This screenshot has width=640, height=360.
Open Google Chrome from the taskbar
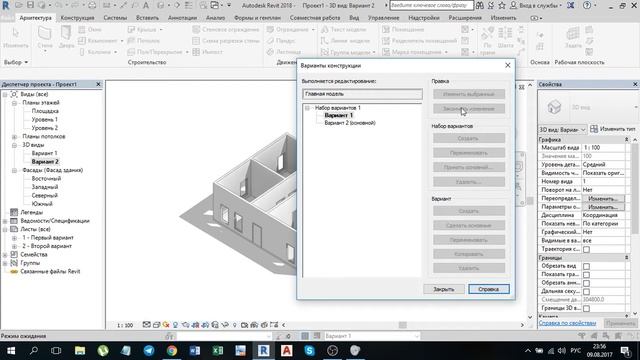(x=172, y=351)
